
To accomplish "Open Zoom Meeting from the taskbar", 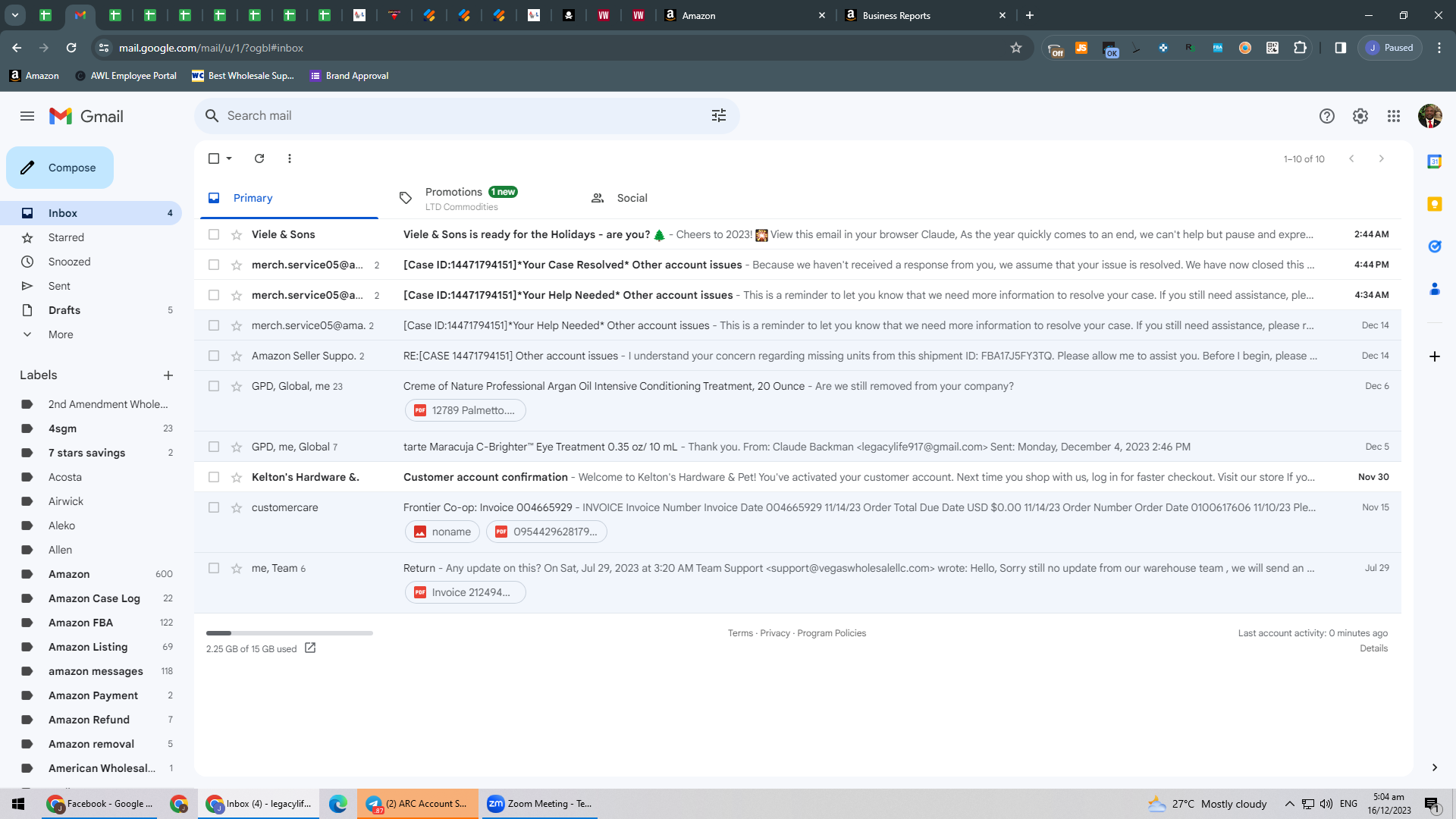I will [539, 804].
